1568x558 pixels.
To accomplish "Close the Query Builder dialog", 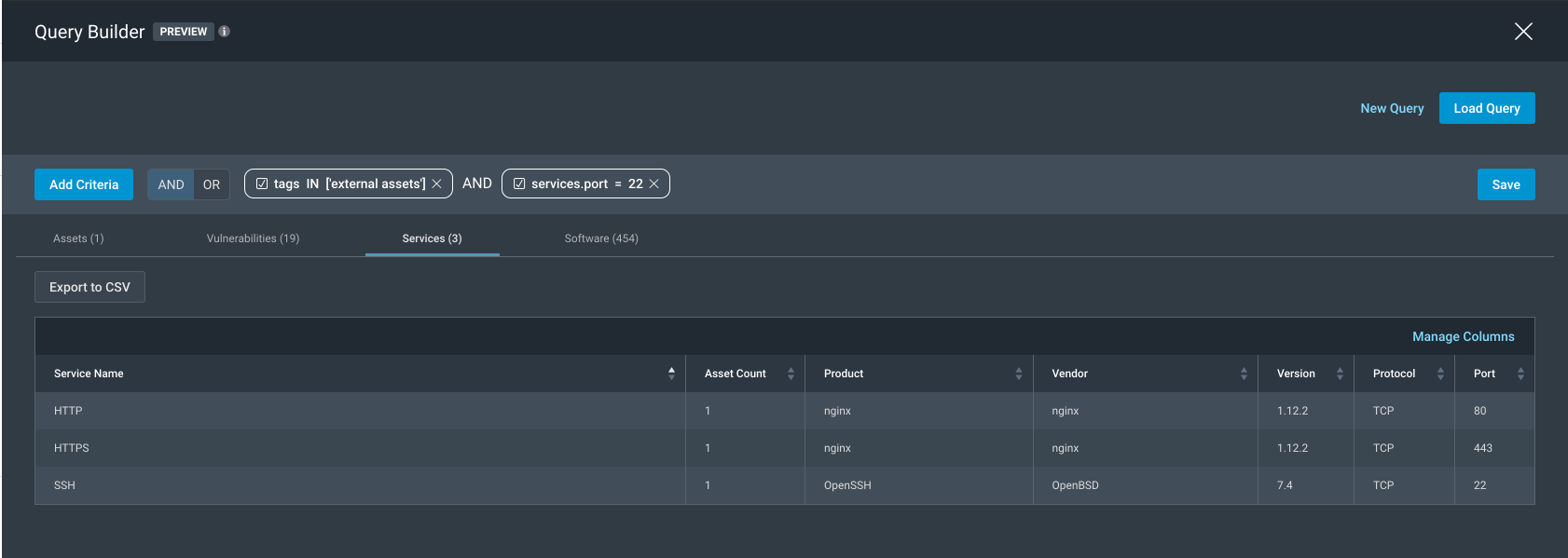I will (1523, 32).
